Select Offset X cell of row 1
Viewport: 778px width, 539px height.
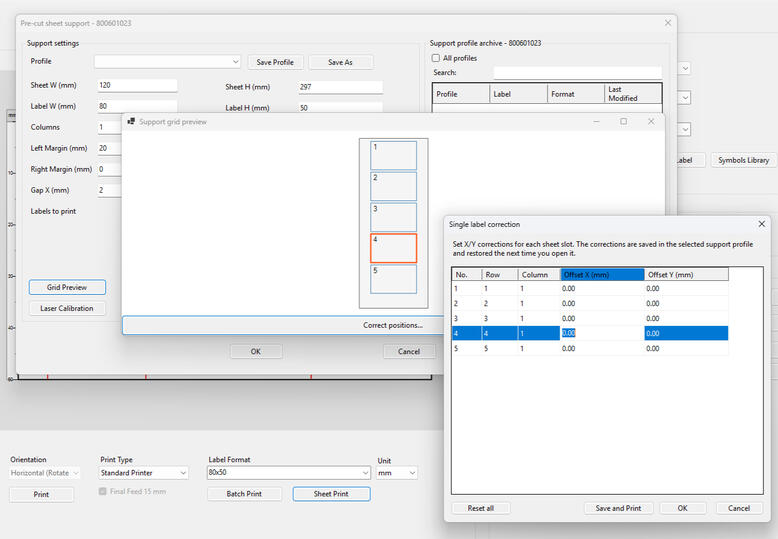pyautogui.click(x=602, y=288)
